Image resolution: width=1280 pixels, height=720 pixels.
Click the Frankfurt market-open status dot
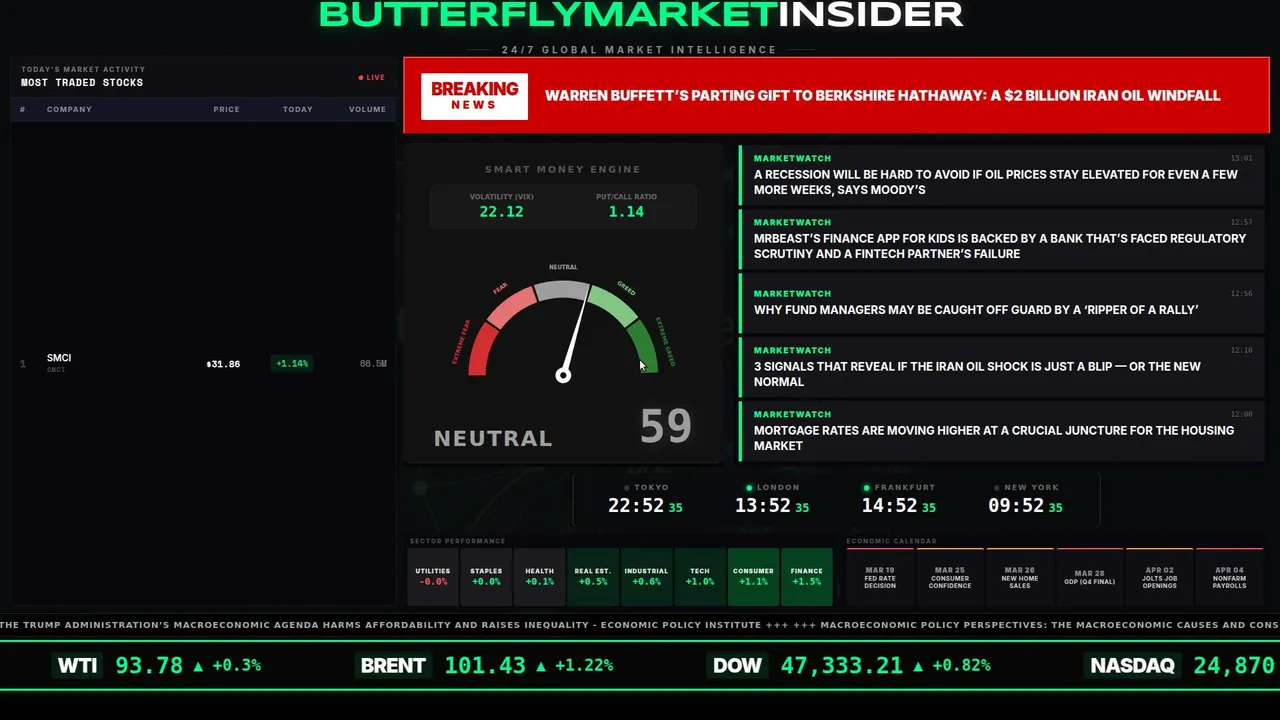click(867, 488)
